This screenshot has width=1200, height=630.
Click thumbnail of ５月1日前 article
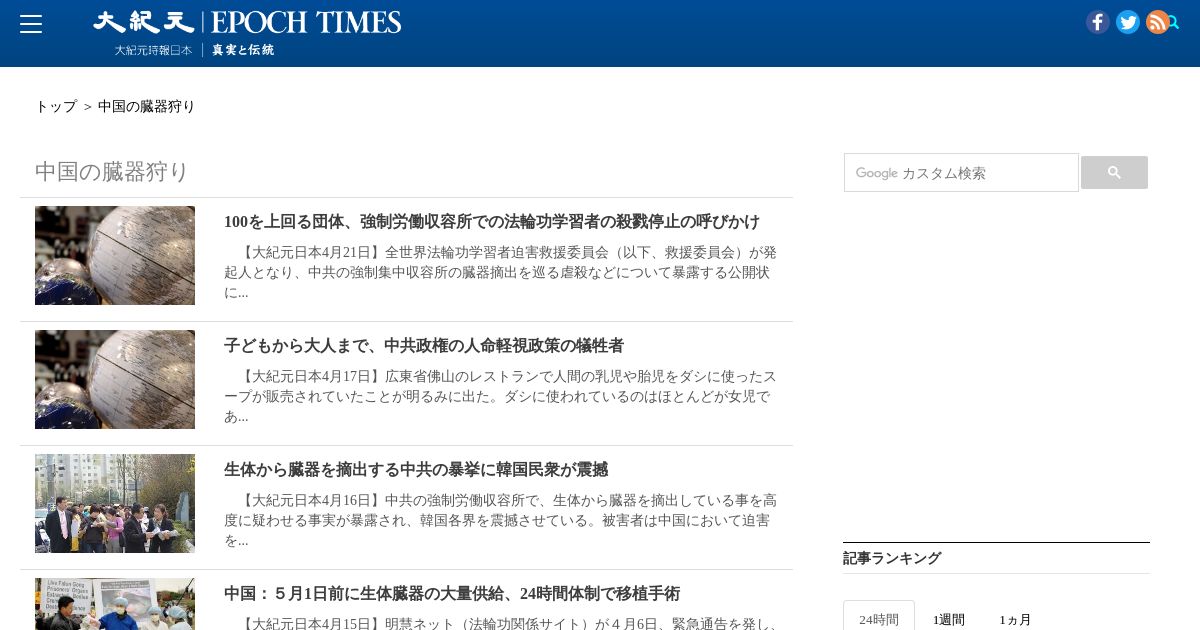pos(115,604)
